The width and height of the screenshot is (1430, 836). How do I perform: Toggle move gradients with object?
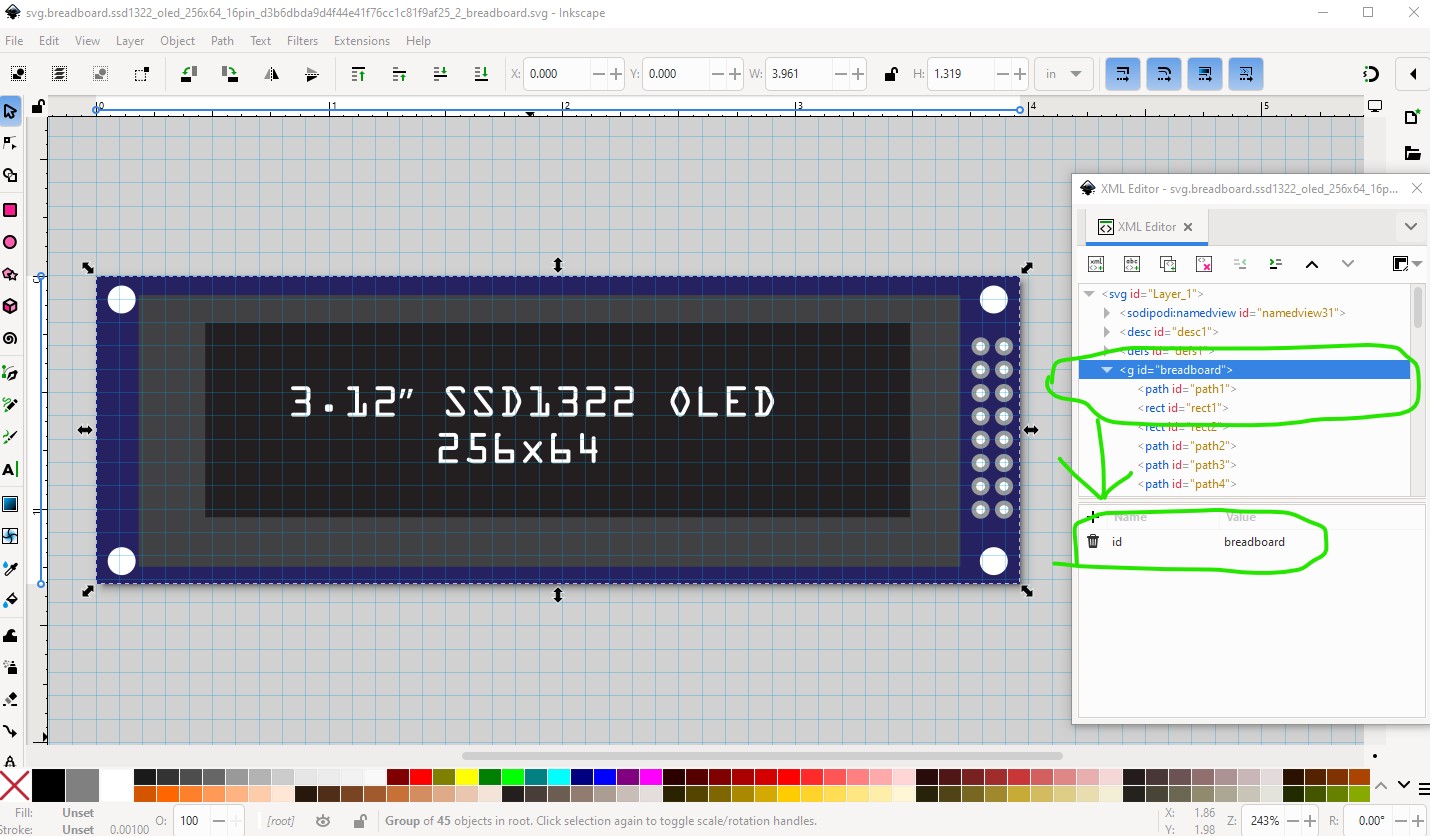click(x=1205, y=73)
